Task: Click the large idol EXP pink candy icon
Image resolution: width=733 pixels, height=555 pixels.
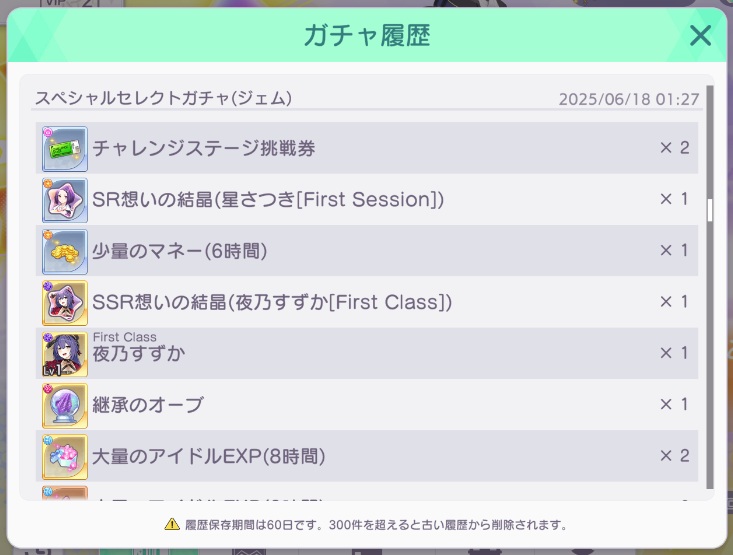Action: pyautogui.click(x=65, y=457)
